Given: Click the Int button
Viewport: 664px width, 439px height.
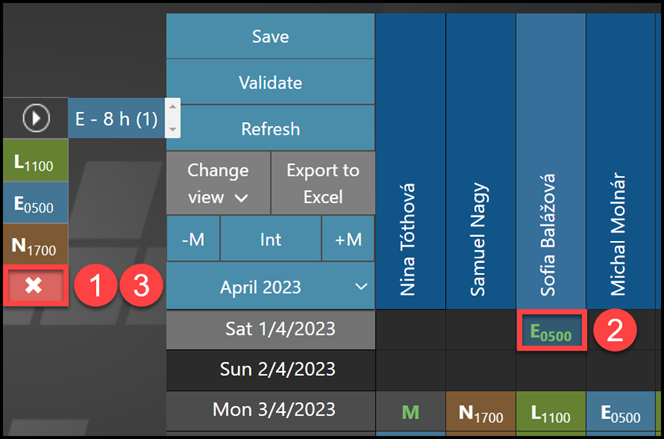Looking at the screenshot, I should pyautogui.click(x=270, y=239).
